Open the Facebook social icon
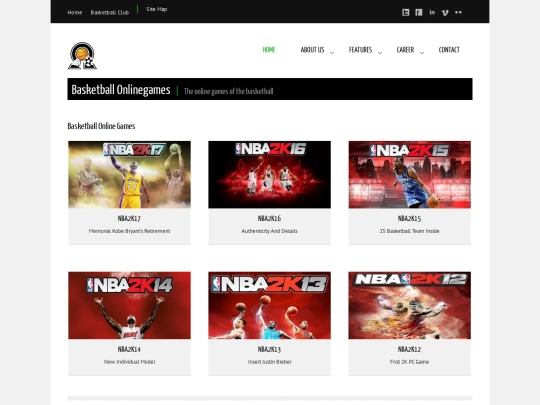This screenshot has width=540, height=405. tap(419, 12)
